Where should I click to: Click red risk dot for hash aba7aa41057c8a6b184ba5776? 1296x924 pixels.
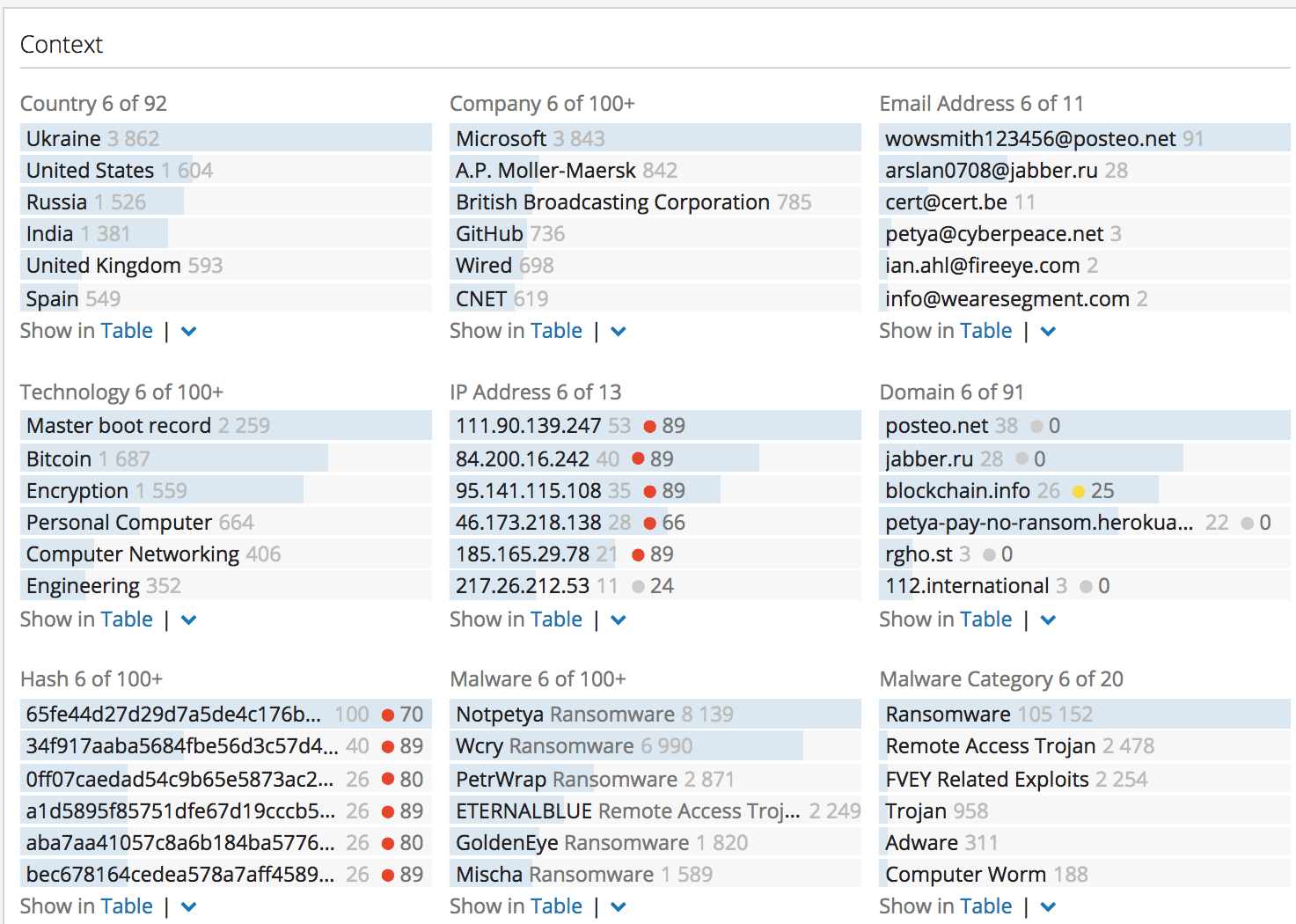click(388, 843)
